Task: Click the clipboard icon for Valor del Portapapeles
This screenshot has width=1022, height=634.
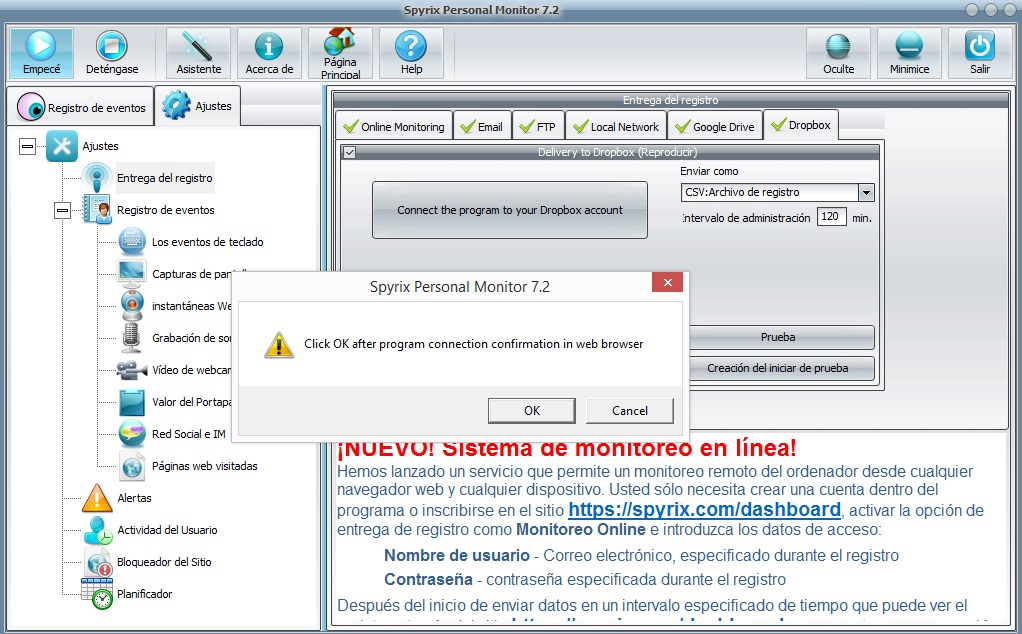Action: point(132,401)
